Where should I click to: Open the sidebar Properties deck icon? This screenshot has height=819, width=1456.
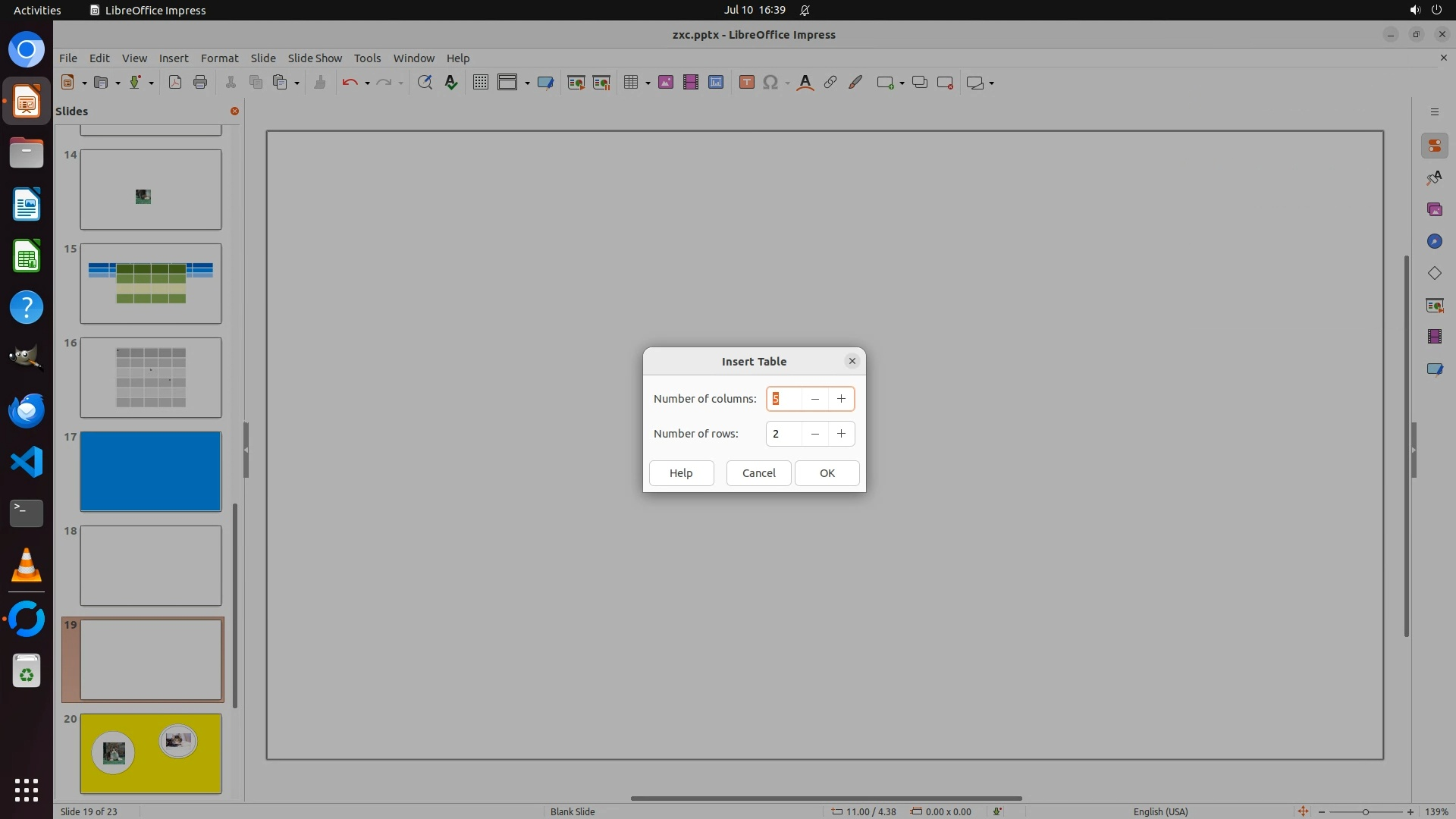click(x=1434, y=146)
